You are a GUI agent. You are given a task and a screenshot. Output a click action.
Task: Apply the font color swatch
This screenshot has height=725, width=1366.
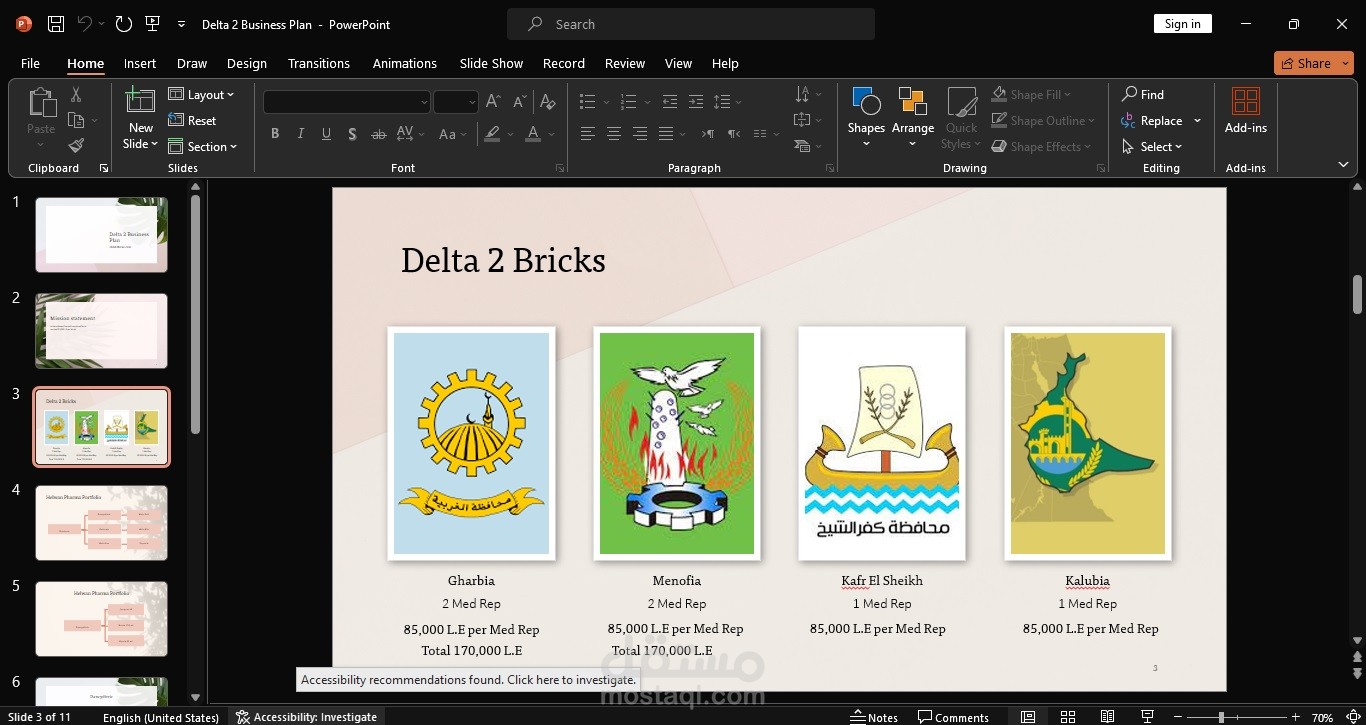point(533,134)
